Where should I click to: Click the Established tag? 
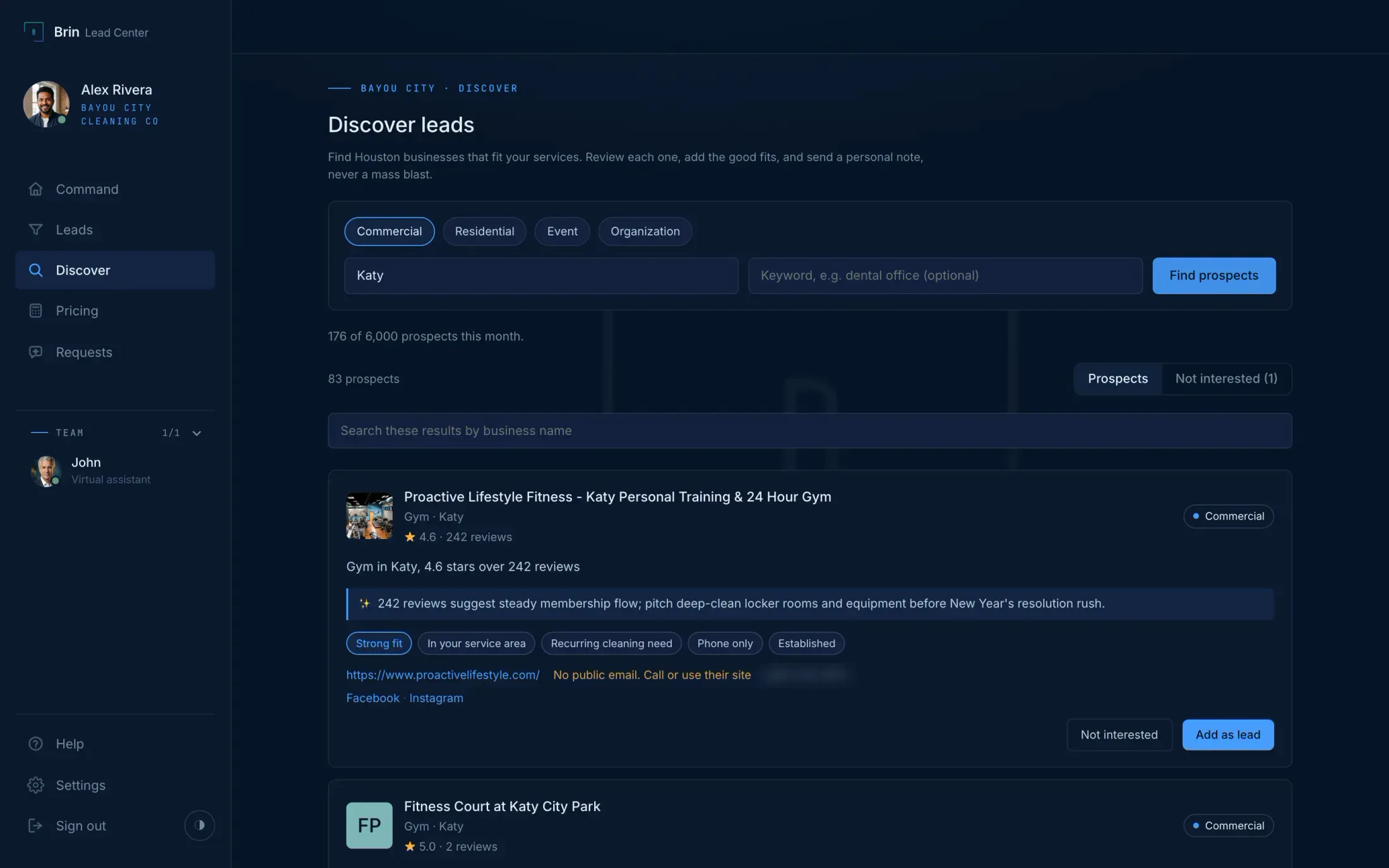(806, 643)
